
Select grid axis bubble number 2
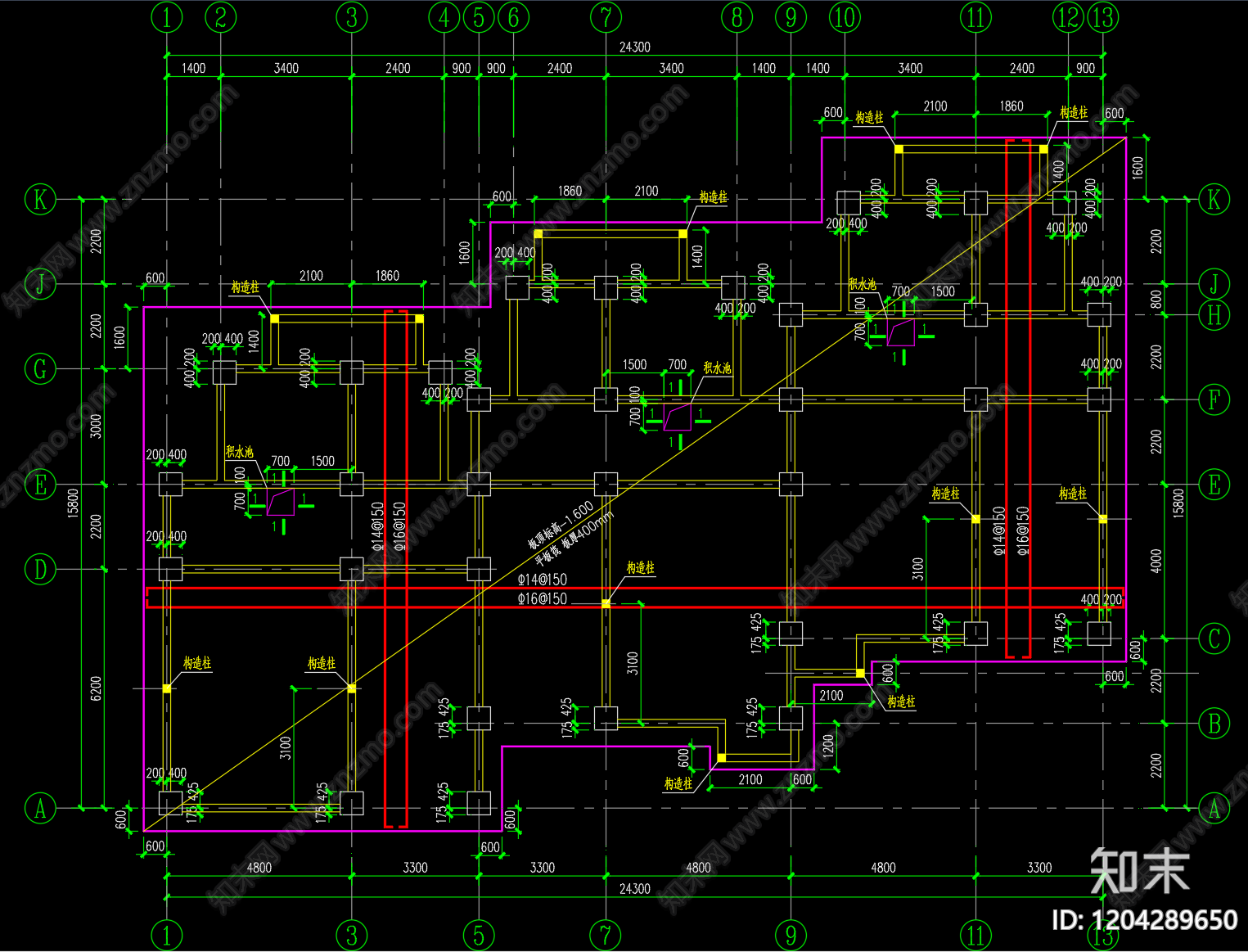point(221,17)
